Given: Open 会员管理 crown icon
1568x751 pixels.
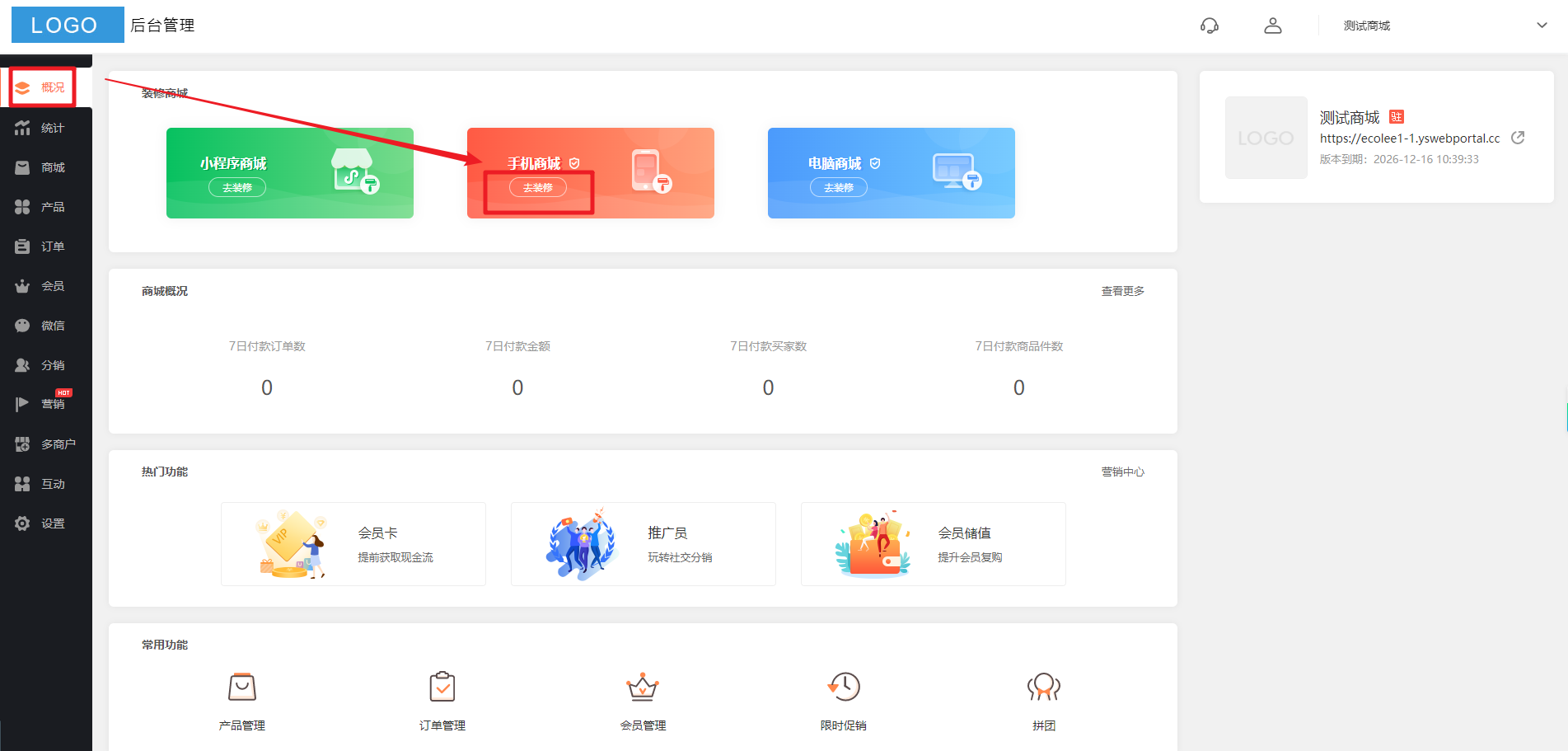Looking at the screenshot, I should tap(643, 687).
